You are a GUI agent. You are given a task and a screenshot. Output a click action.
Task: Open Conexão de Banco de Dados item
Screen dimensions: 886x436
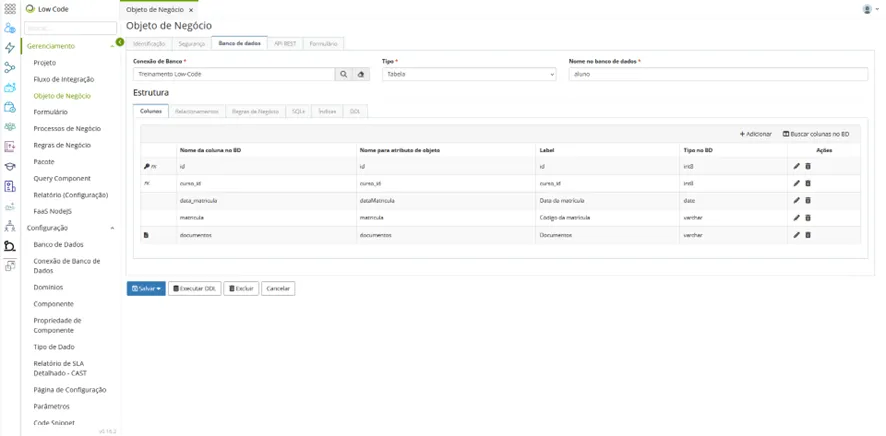click(x=67, y=266)
